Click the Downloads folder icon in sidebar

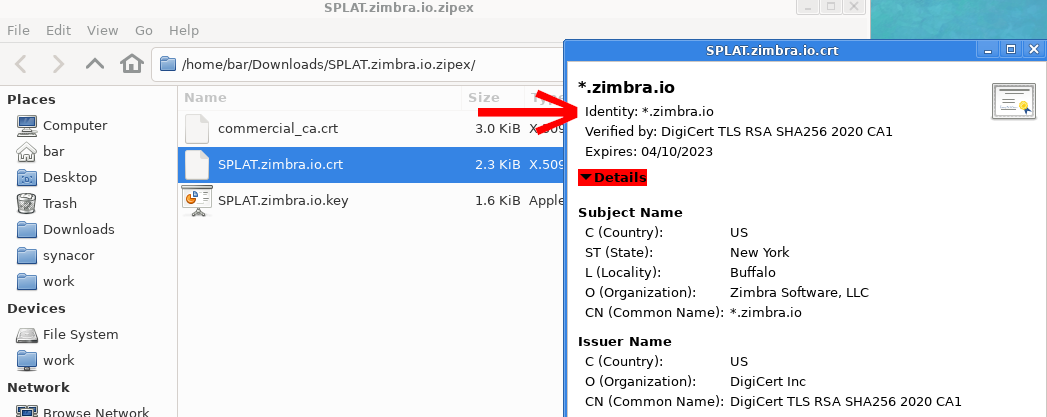27,230
